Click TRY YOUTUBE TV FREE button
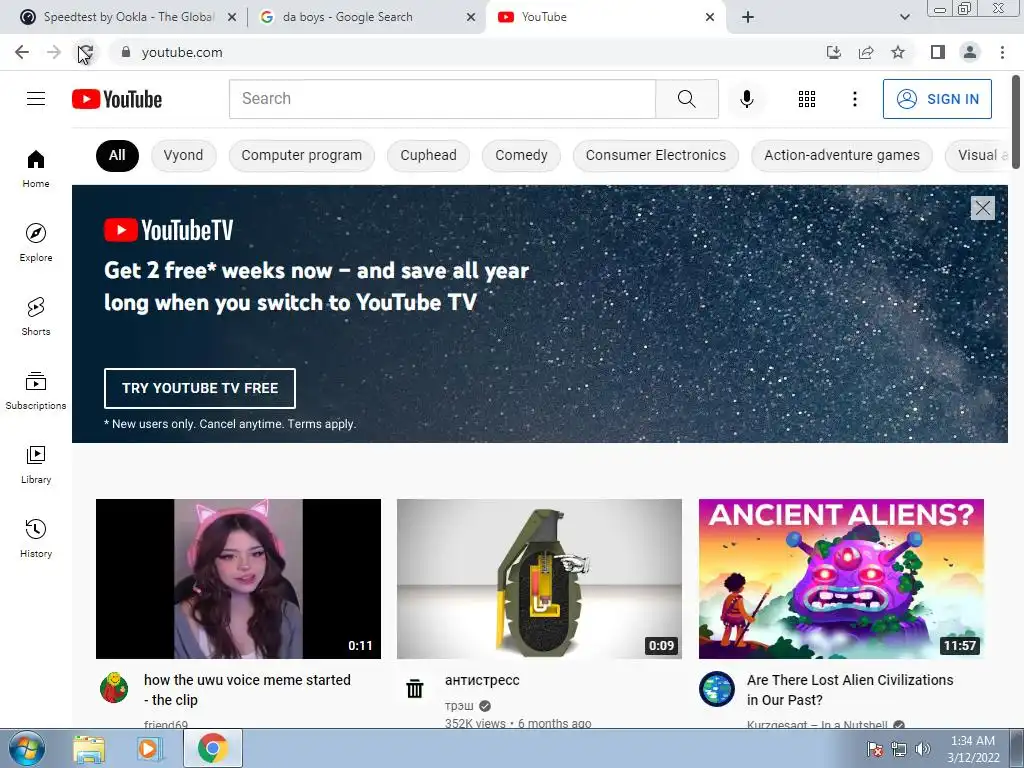Screen dimensions: 1024x768 [200, 388]
